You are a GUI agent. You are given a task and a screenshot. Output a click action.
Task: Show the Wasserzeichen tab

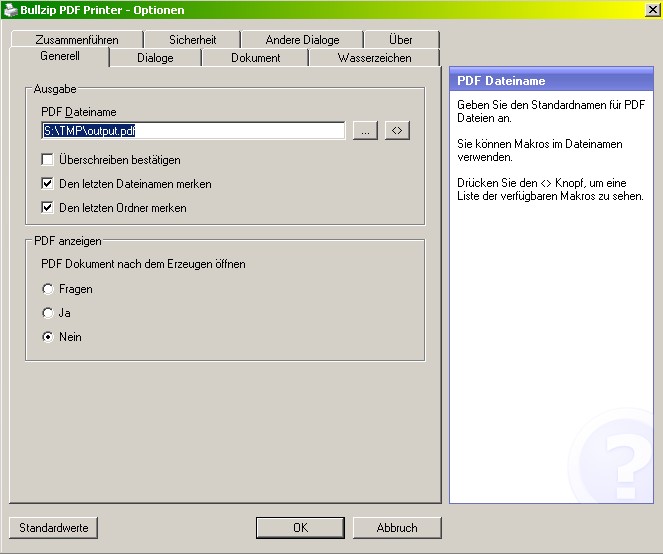coord(375,58)
